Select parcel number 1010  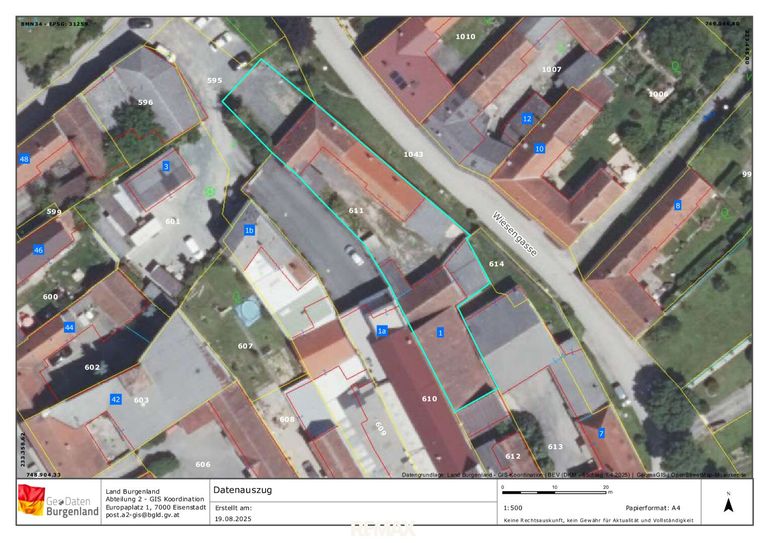(465, 36)
